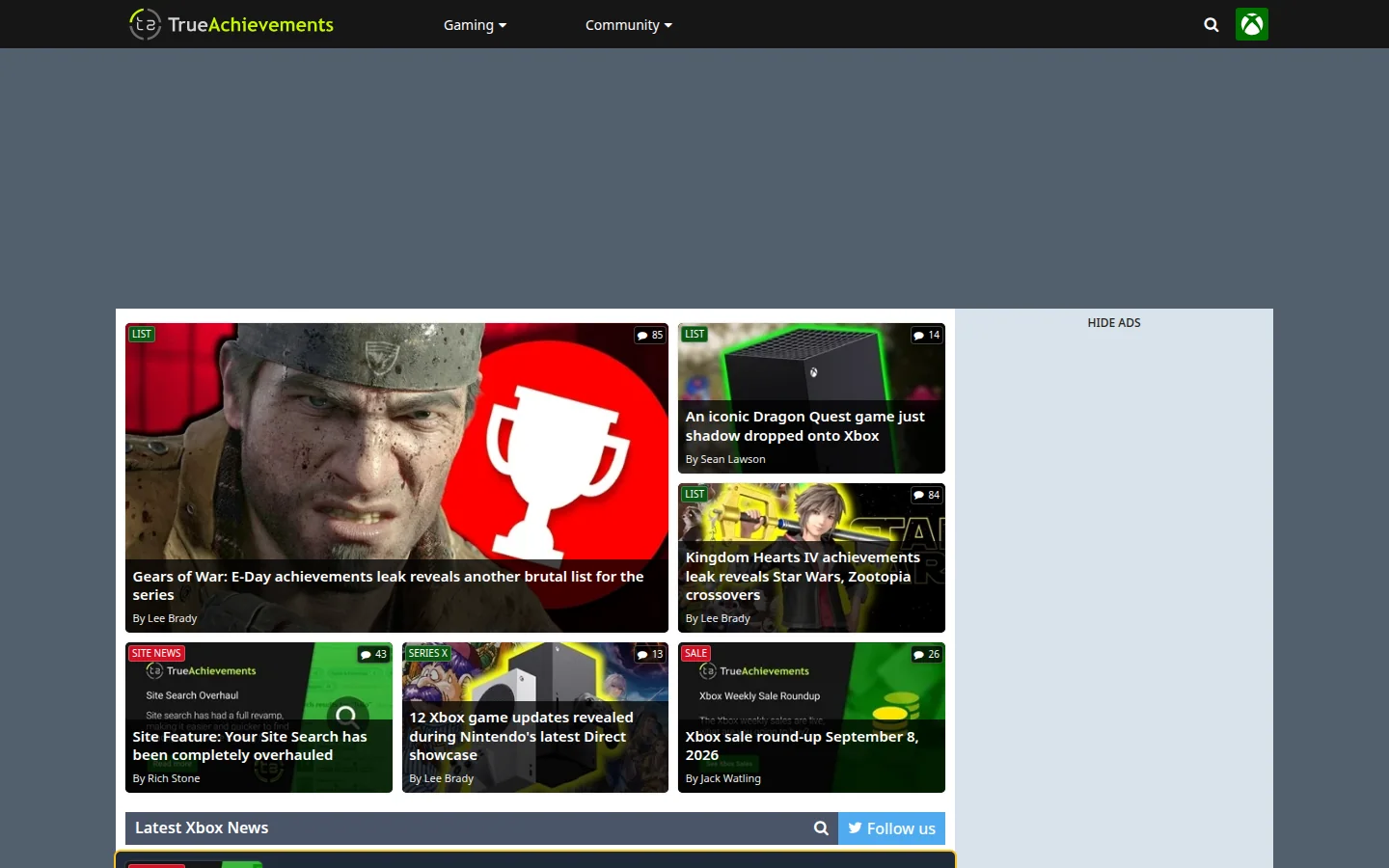Open comments on the Site Feature article (43)
1389x868 pixels.
coord(373,654)
